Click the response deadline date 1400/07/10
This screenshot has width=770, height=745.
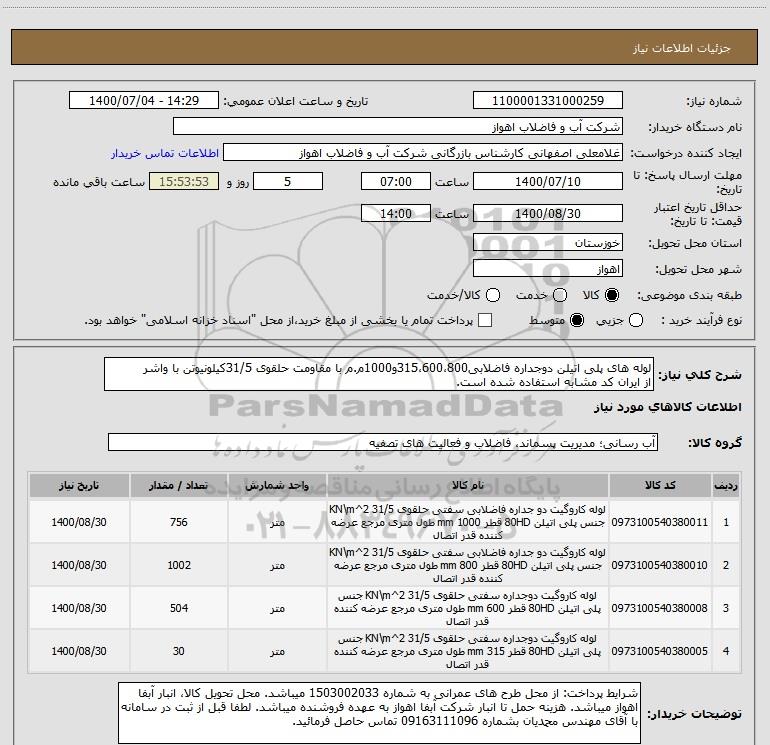pos(548,182)
